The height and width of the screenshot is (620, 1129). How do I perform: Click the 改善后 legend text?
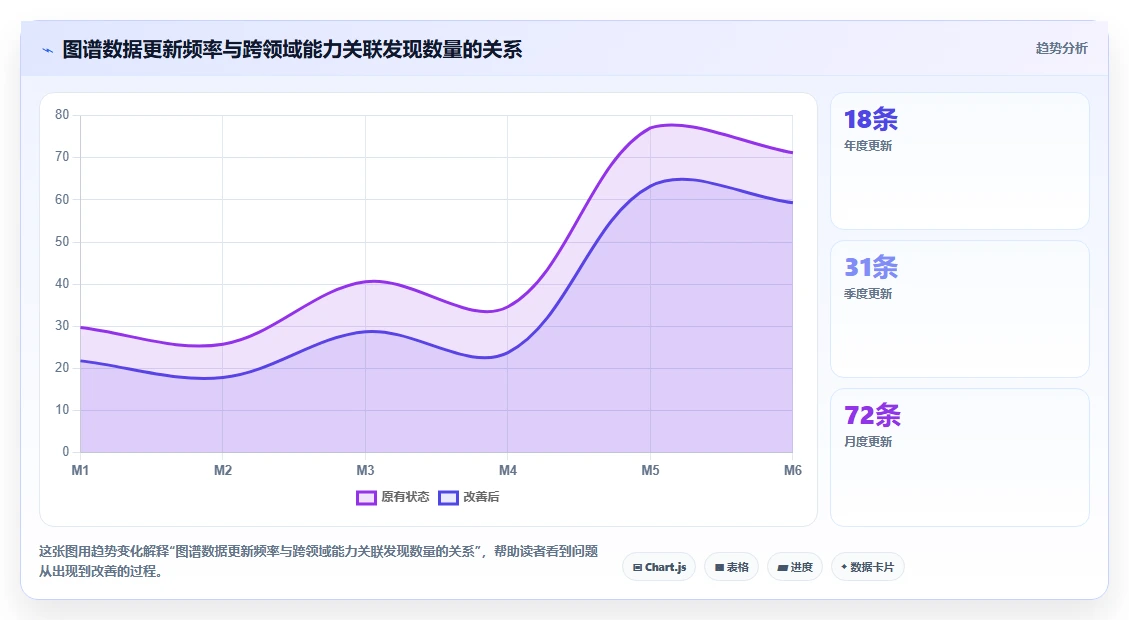pos(481,497)
